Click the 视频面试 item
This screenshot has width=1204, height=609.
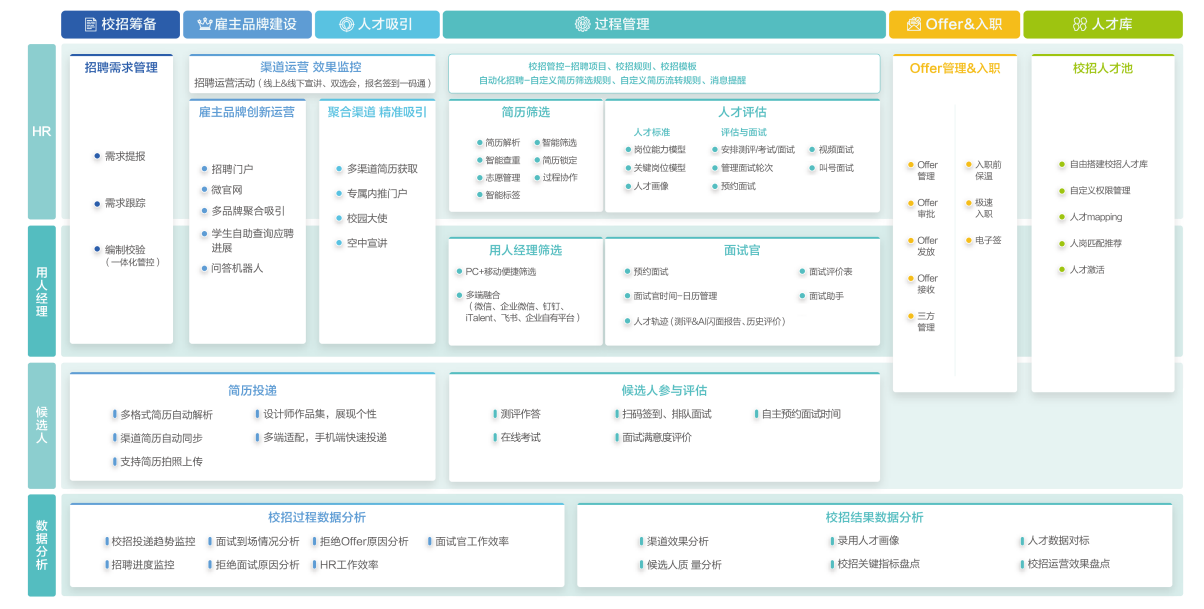click(836, 150)
